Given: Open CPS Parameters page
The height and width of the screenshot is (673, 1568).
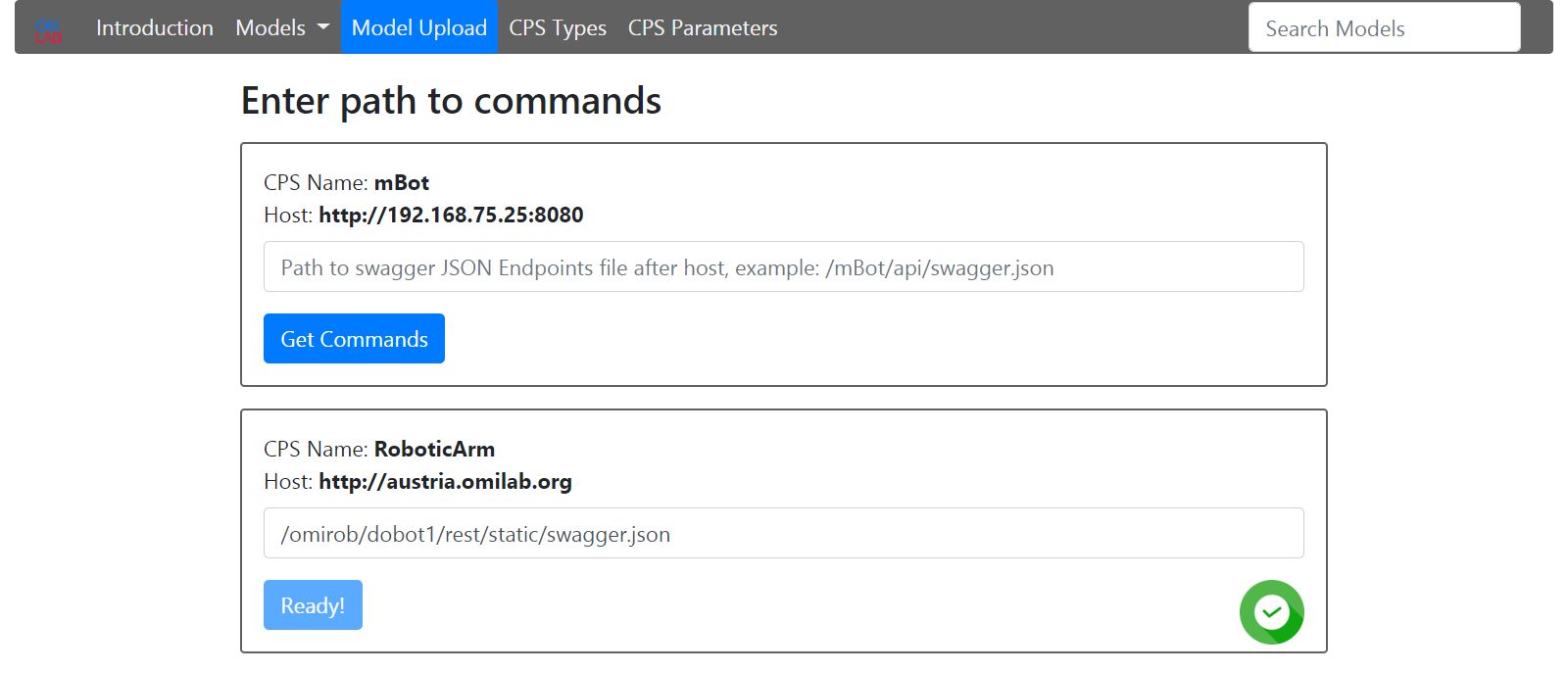Looking at the screenshot, I should (703, 27).
